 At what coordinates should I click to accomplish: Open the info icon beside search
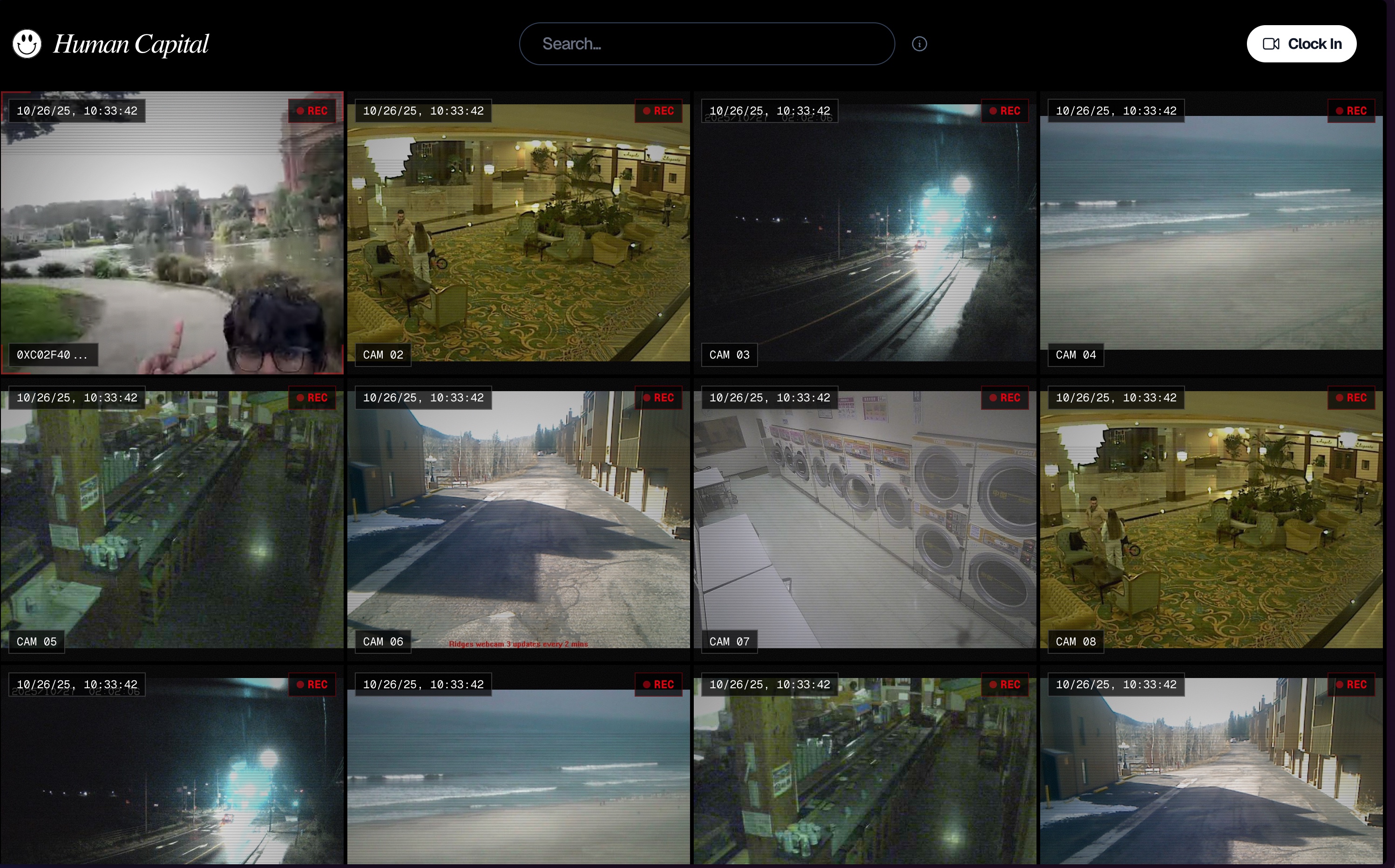point(919,44)
